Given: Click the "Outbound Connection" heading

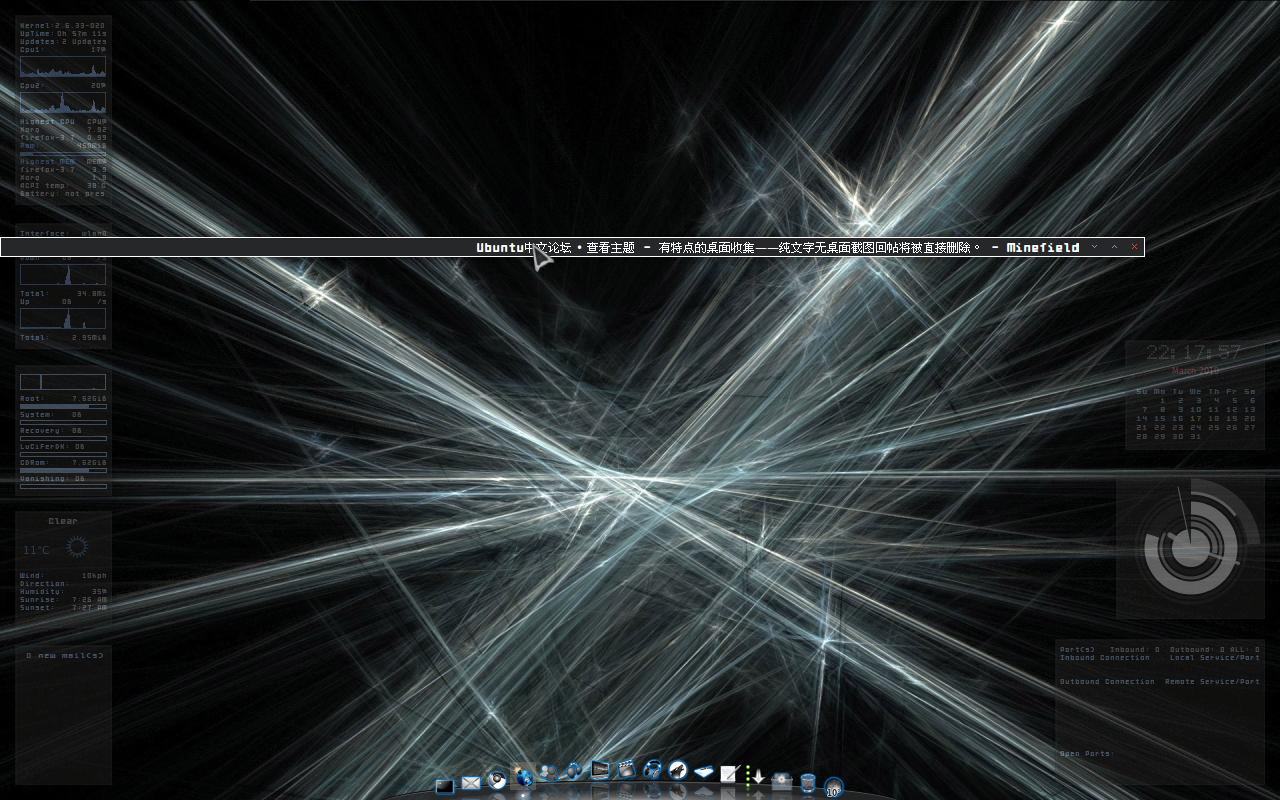Looking at the screenshot, I should coord(1107,682).
